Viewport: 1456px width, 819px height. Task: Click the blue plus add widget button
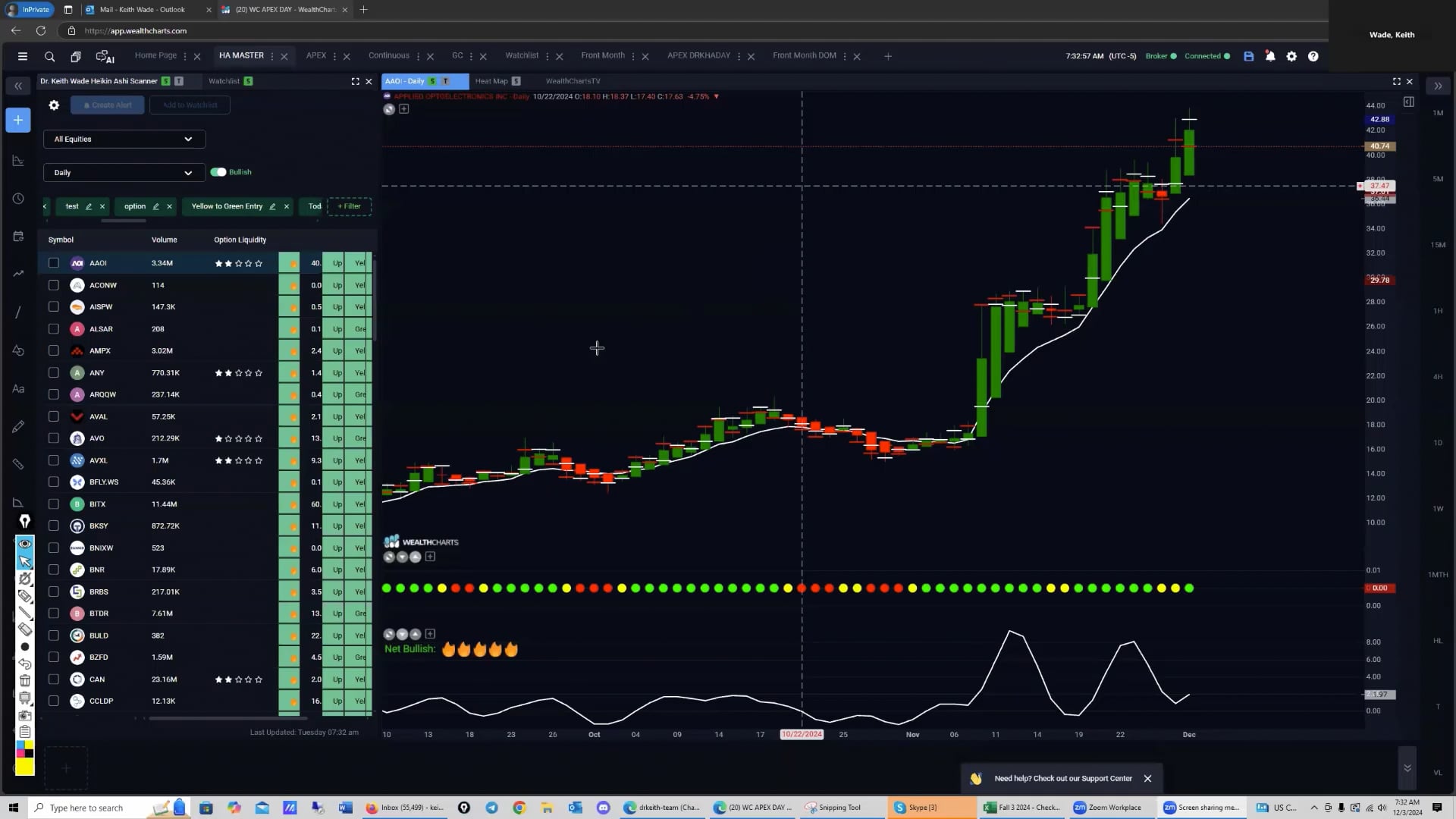[18, 120]
